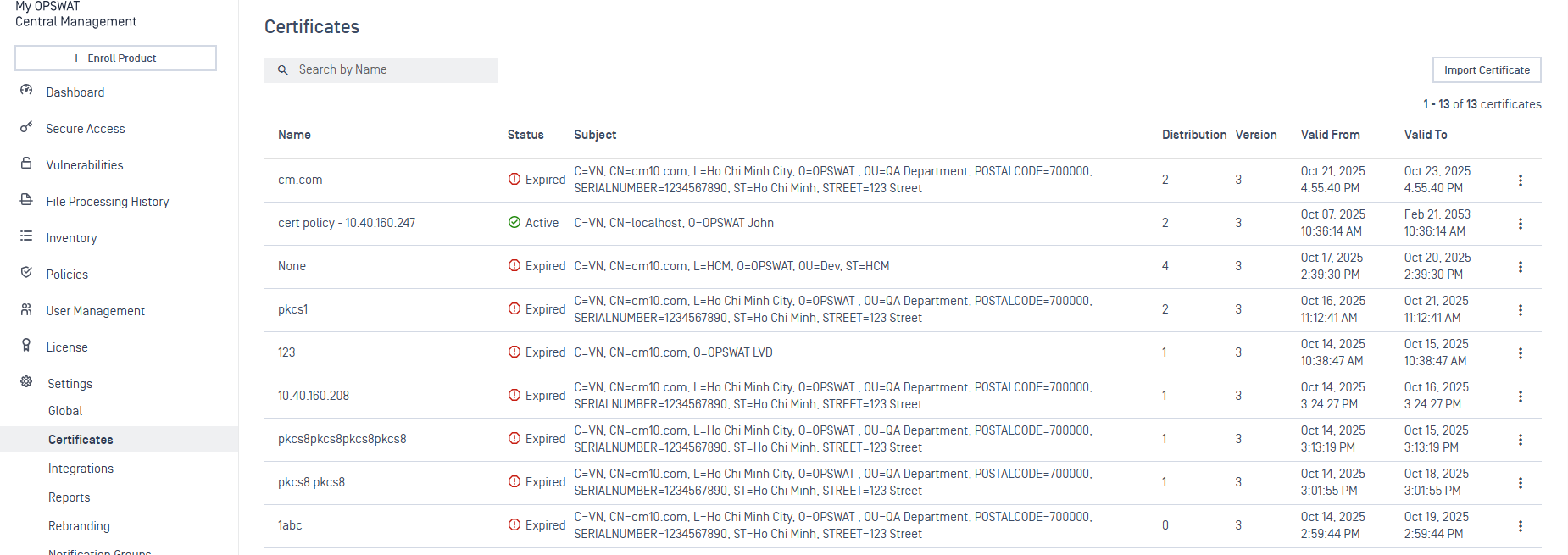The width and height of the screenshot is (1568, 555).
Task: Click the User Management people icon
Action: (26, 309)
